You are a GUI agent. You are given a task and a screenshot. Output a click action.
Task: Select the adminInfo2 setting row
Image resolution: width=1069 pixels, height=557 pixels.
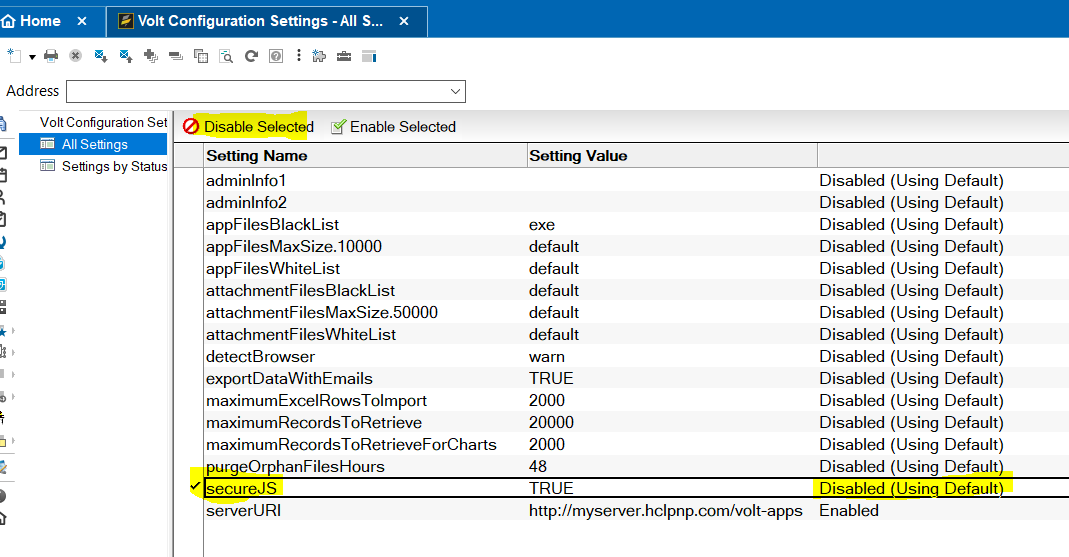point(246,202)
